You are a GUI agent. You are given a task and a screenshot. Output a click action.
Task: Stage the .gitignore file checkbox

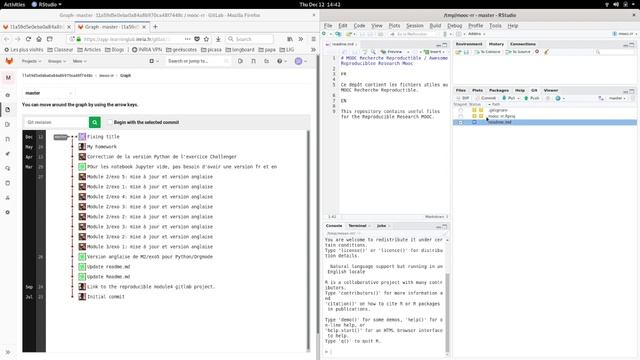(x=461, y=110)
